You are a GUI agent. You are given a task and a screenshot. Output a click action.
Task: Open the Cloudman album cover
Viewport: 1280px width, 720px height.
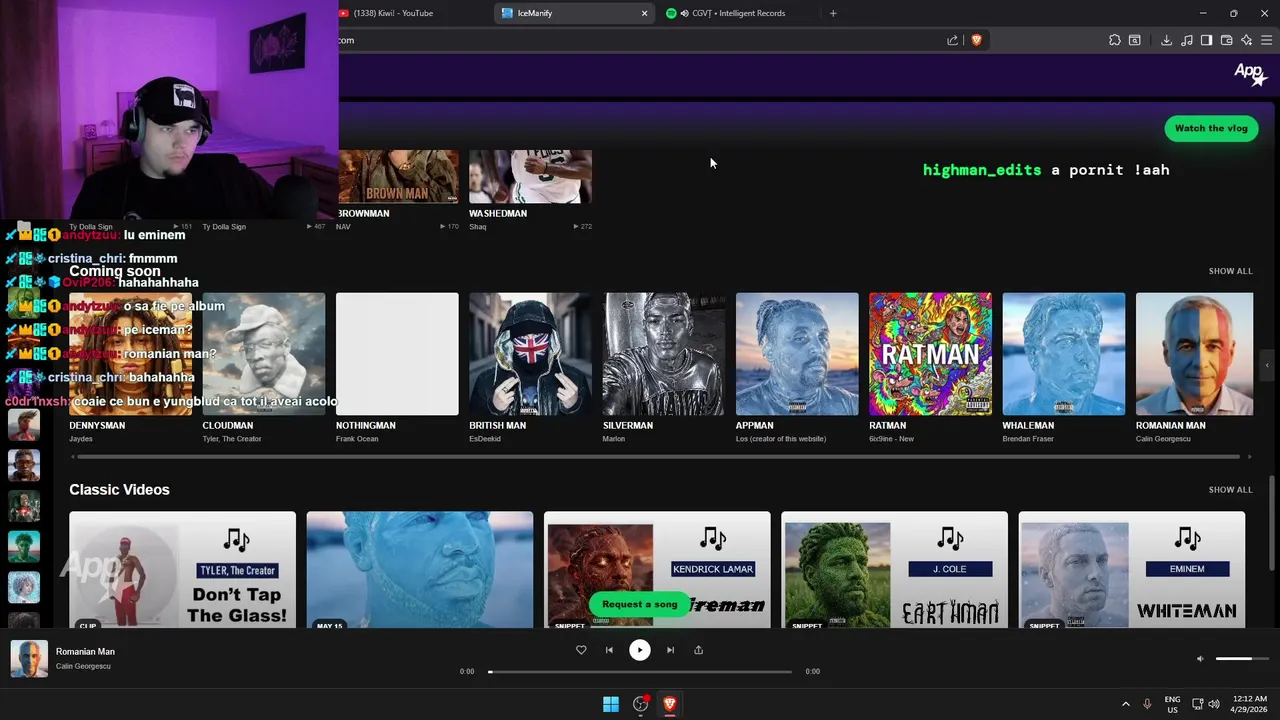pos(264,354)
